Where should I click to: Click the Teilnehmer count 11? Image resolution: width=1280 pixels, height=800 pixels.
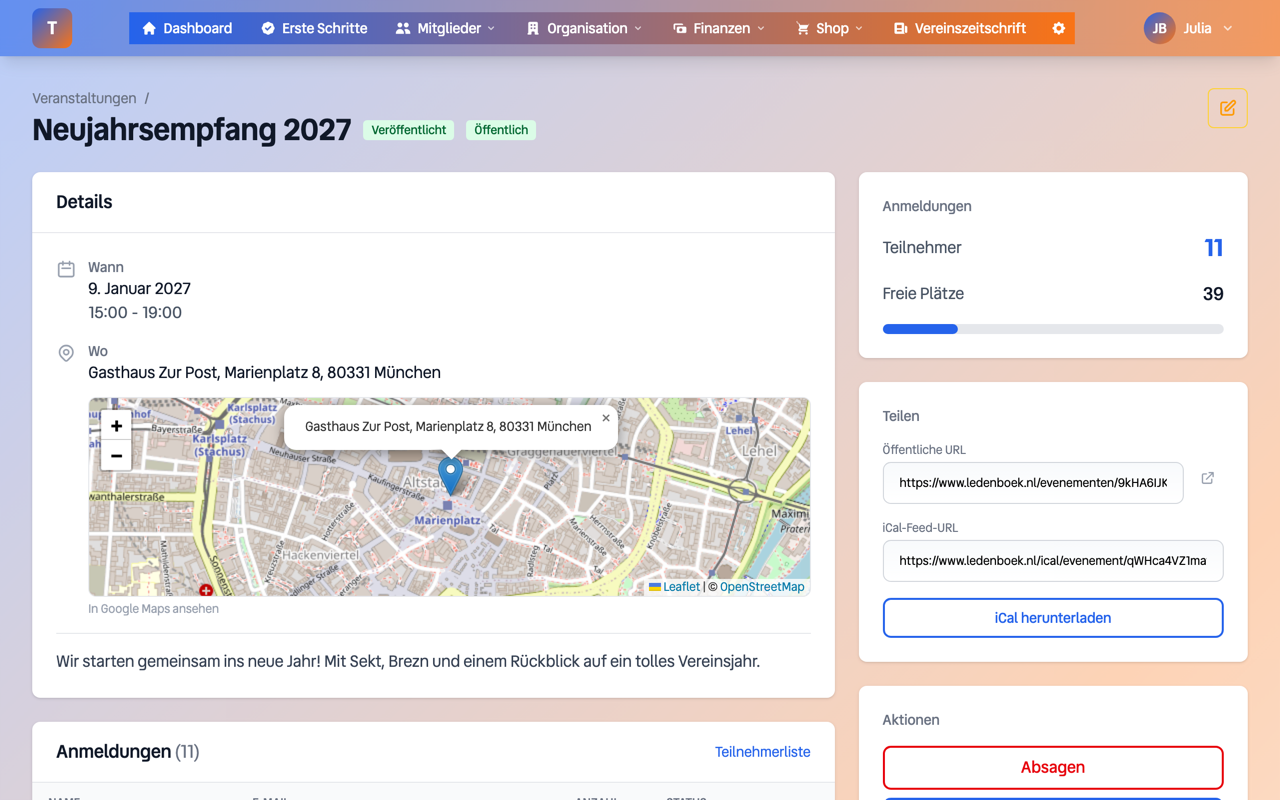(x=1213, y=248)
